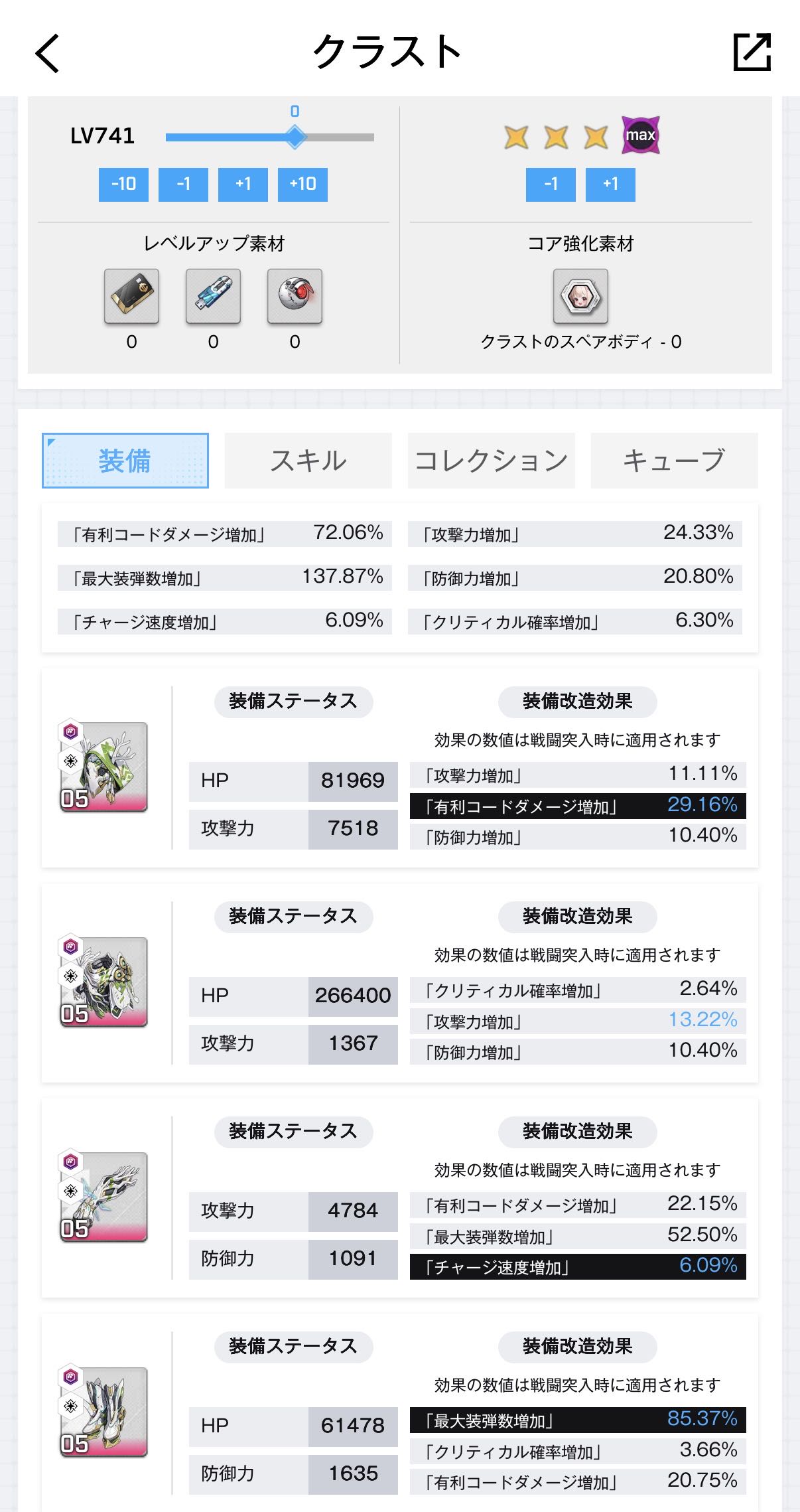
Task: Tap the blue USB battle data icon
Action: (x=213, y=296)
